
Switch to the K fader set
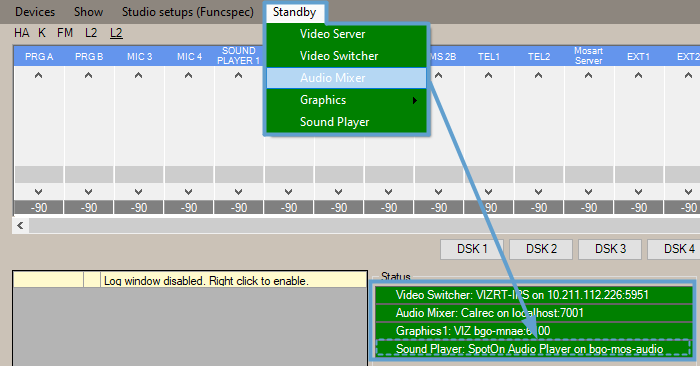click(x=42, y=33)
